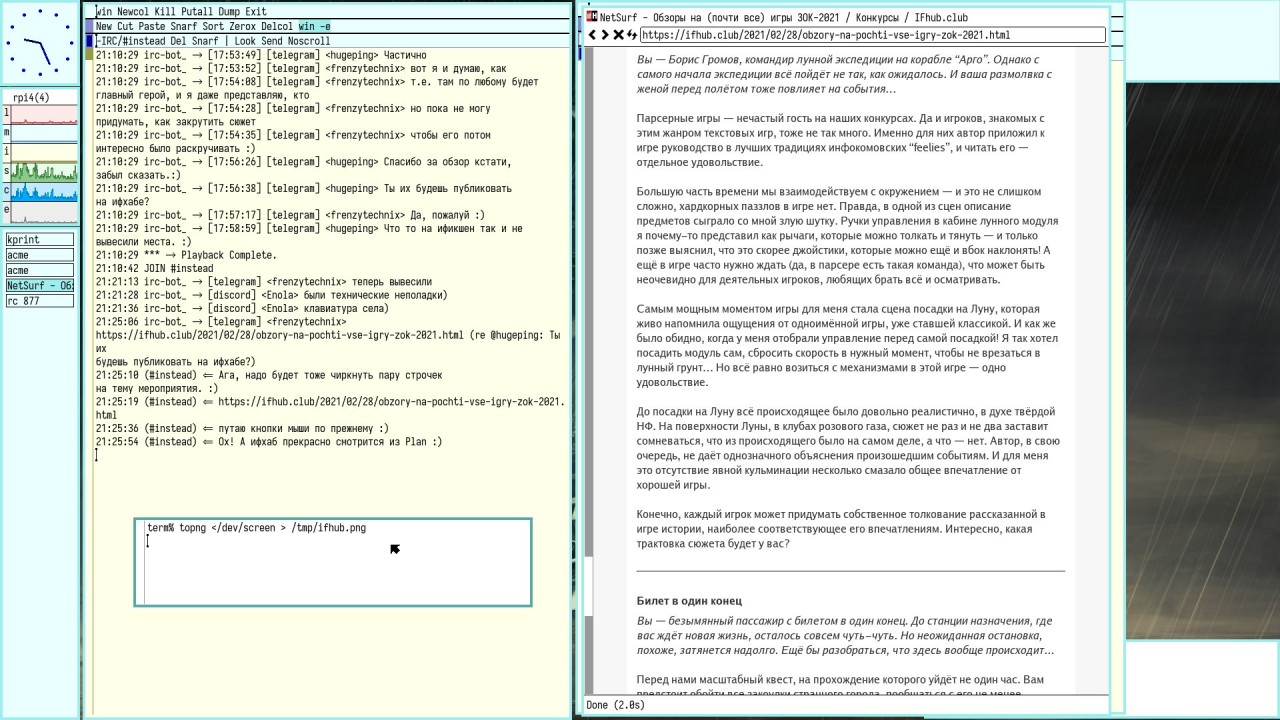The height and width of the screenshot is (720, 1280).
Task: Click 'Билет в один конец' heading
Action: click(689, 601)
